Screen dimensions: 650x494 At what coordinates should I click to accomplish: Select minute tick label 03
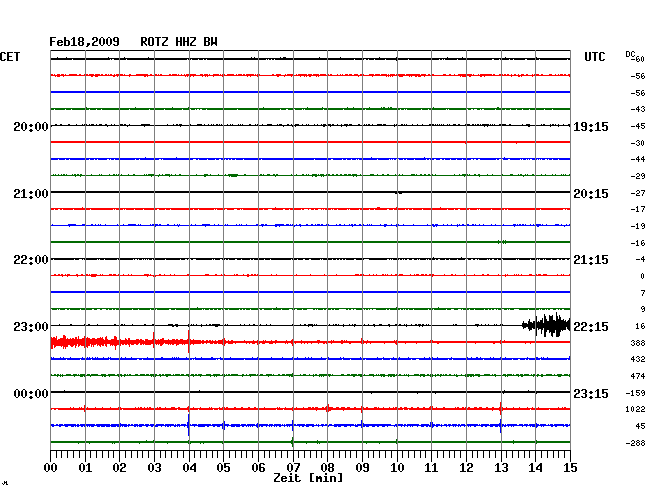coord(154,467)
